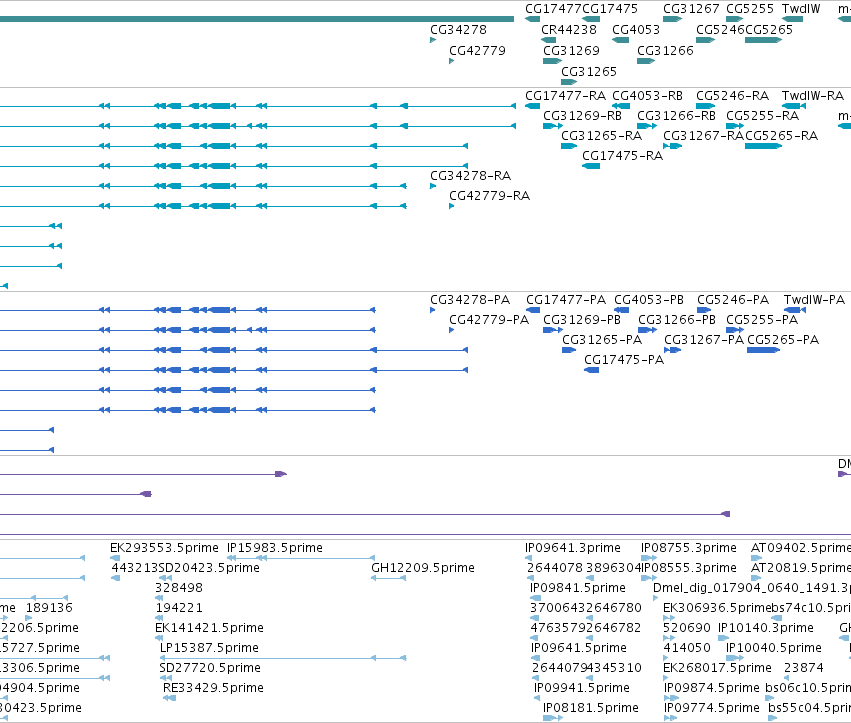Image resolution: width=851 pixels, height=723 pixels.
Task: Click the 328498 EST label
Action: 179,588
